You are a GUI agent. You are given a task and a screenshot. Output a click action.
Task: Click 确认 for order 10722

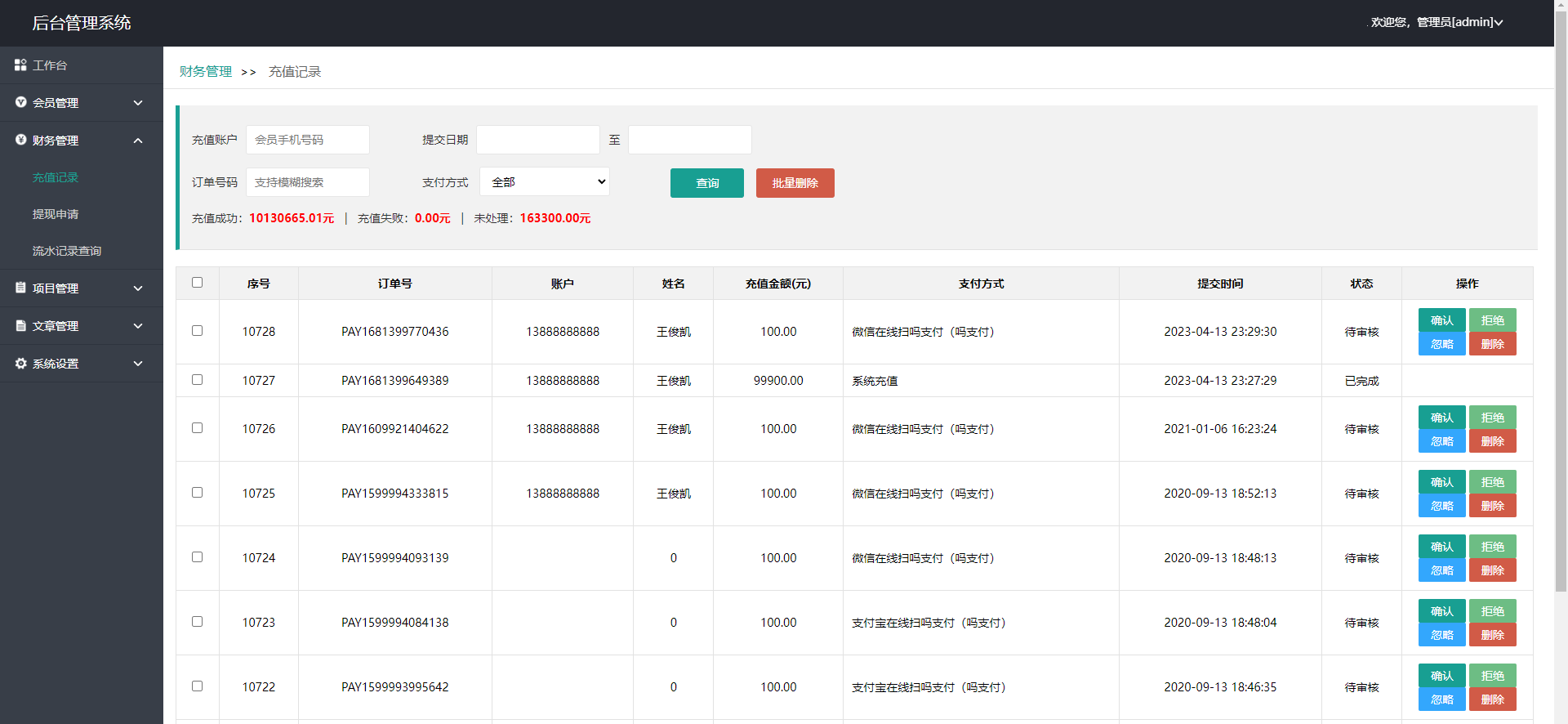[1442, 676]
